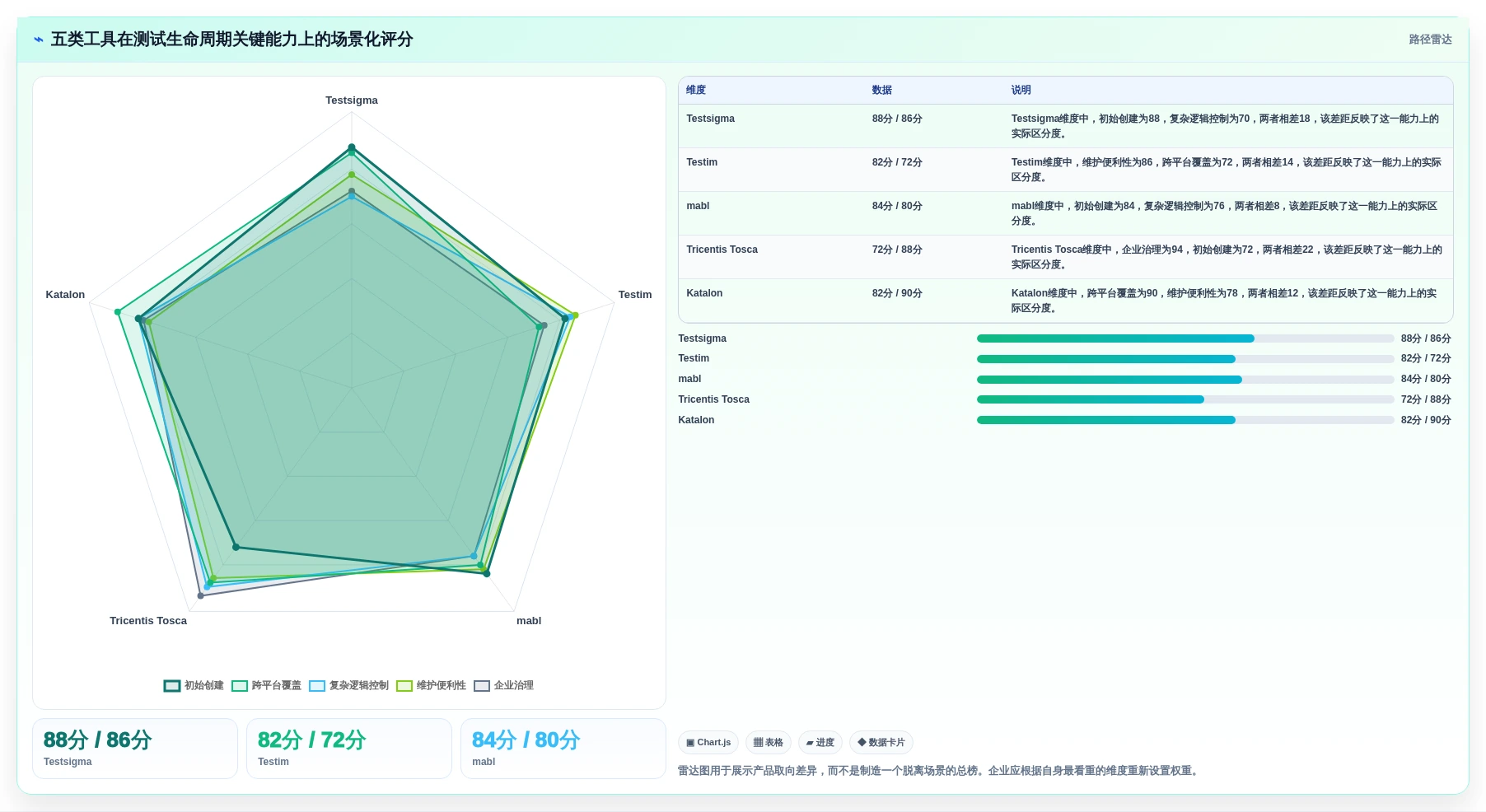This screenshot has width=1486, height=812.
Task: Click the lightning icon beside the title
Action: point(39,40)
